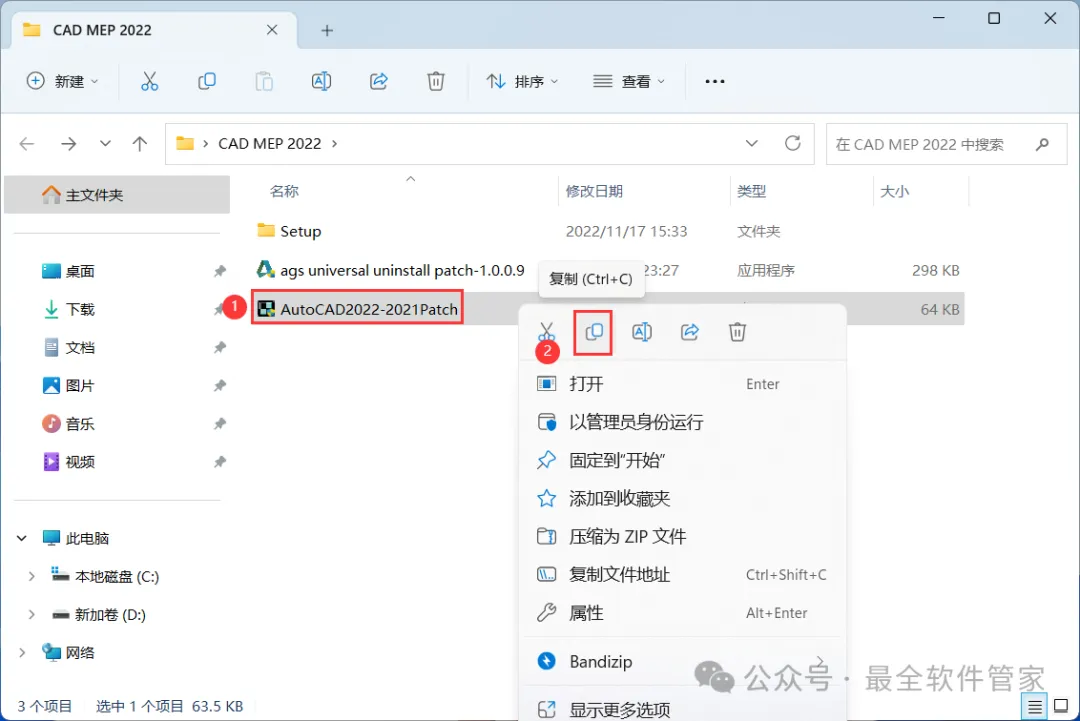Close the CAD MEP 2022 tab
This screenshot has width=1080, height=721.
pos(272,30)
